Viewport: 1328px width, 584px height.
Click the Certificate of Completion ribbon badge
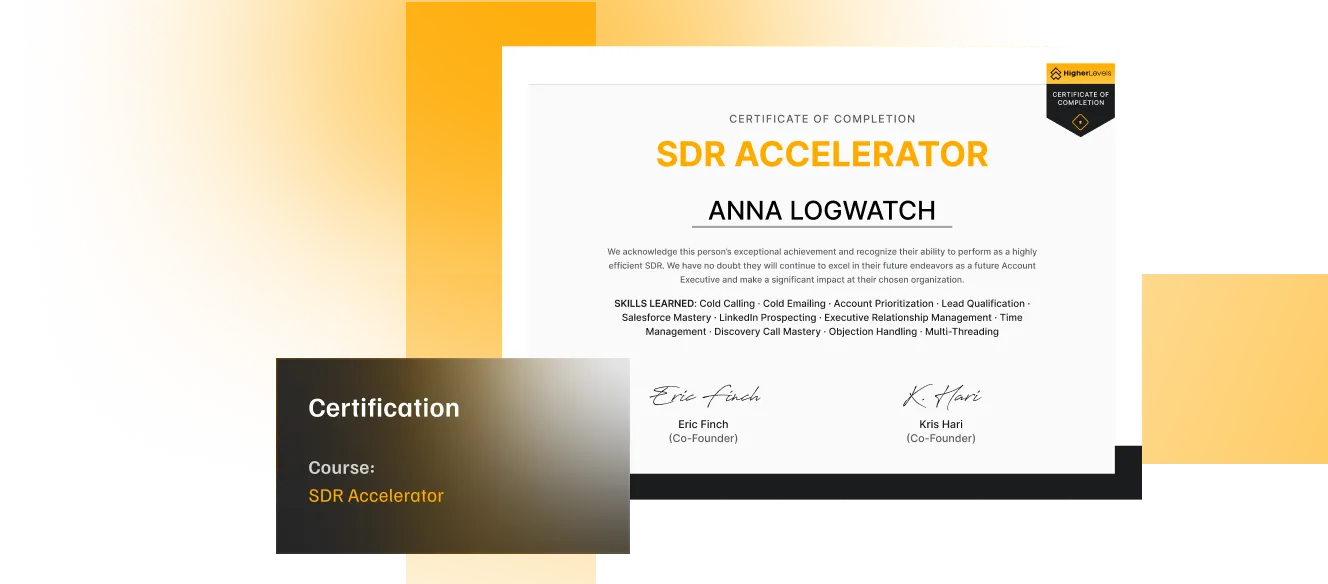tap(1080, 98)
